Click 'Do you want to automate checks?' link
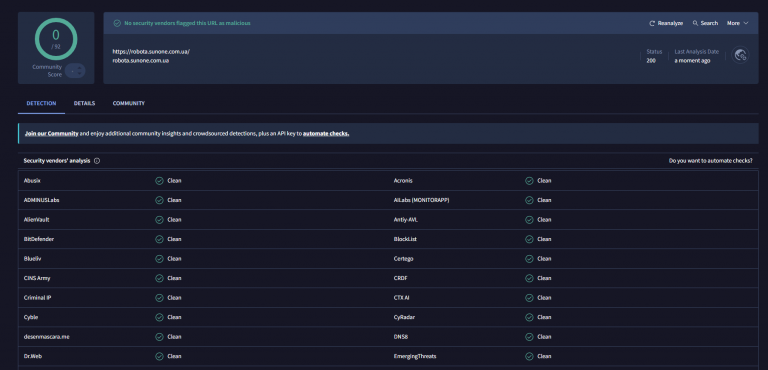The width and height of the screenshot is (768, 370). [711, 161]
